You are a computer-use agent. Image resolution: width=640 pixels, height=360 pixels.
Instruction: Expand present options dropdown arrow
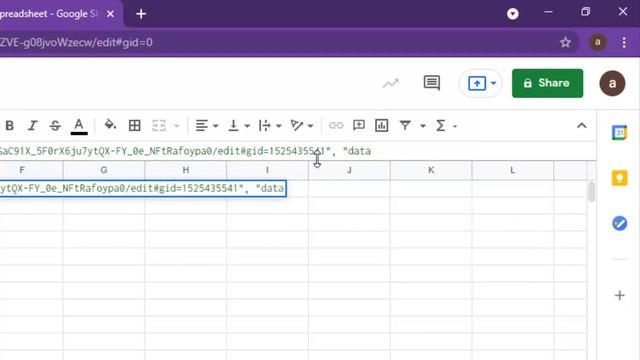(x=493, y=83)
